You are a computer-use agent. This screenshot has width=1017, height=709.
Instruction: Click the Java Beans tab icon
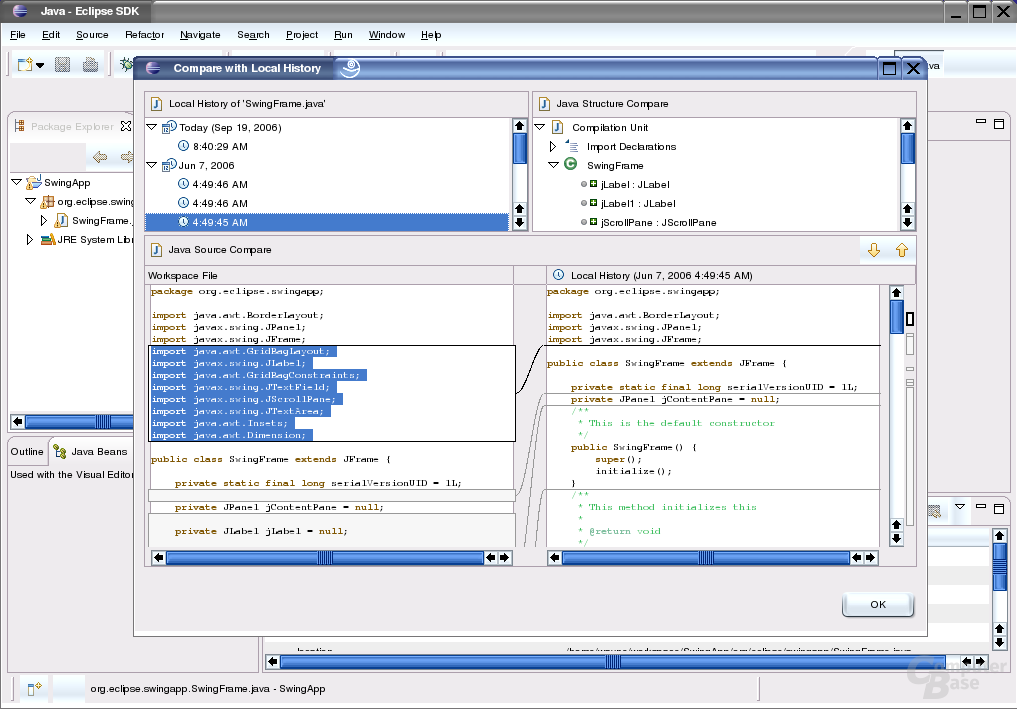coord(60,451)
